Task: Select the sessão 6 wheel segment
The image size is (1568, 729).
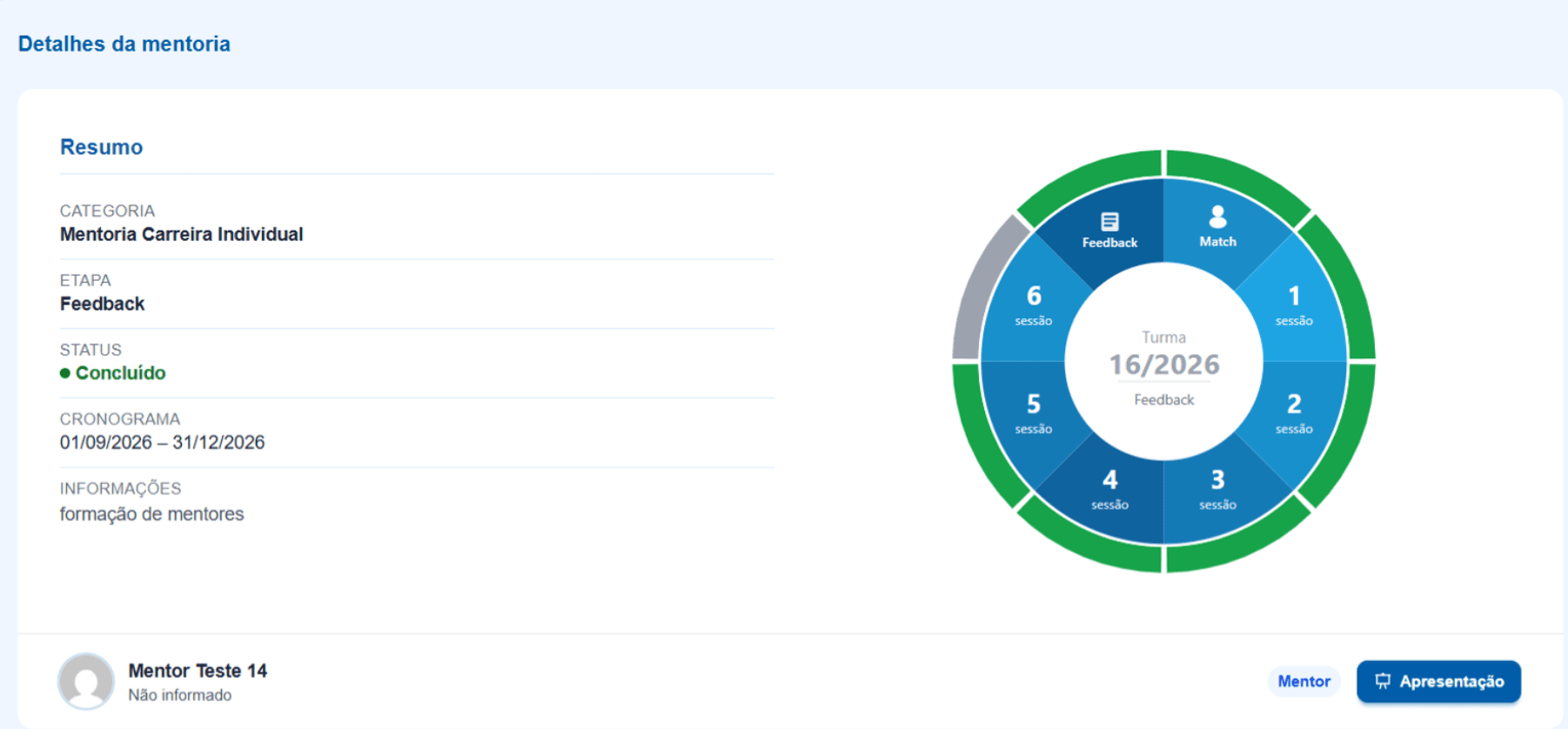Action: [1034, 304]
